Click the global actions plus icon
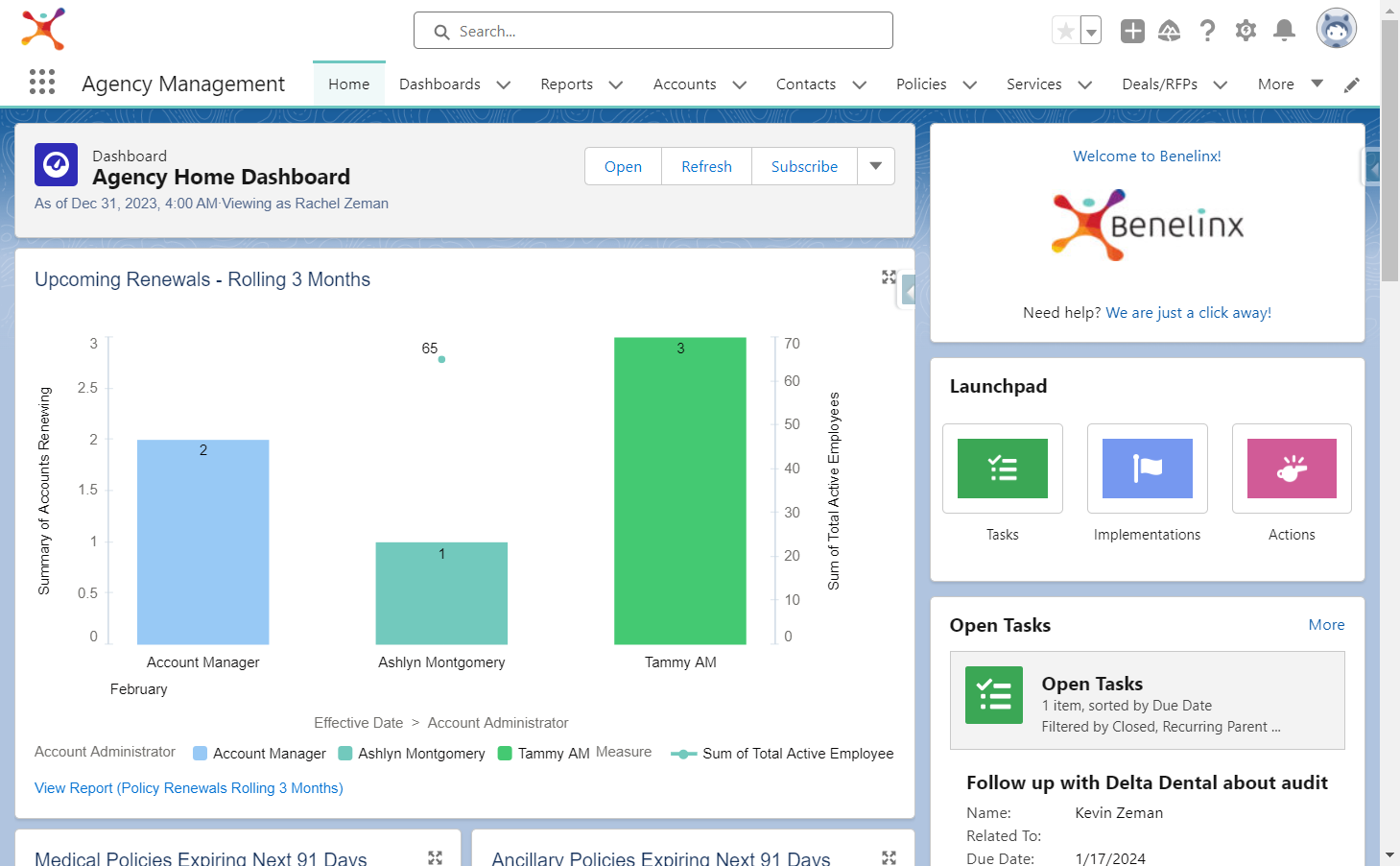The width and height of the screenshot is (1400, 866). tap(1132, 31)
